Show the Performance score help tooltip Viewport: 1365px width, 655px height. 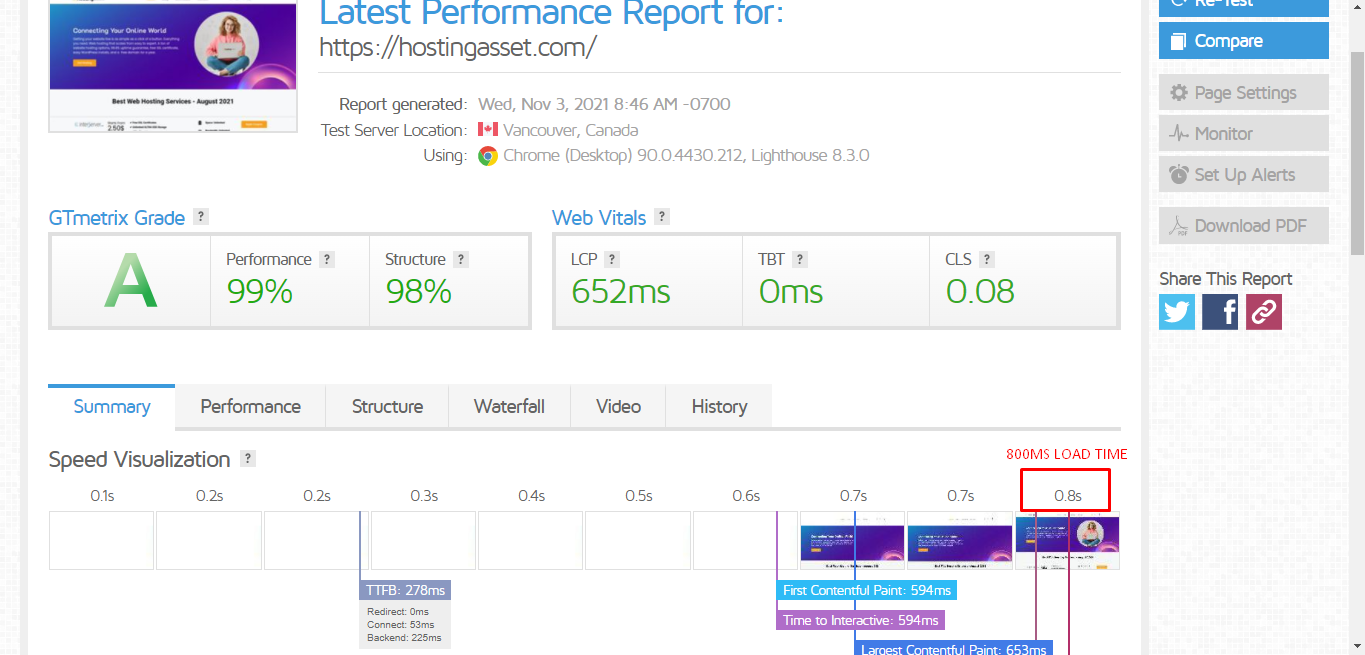[327, 259]
